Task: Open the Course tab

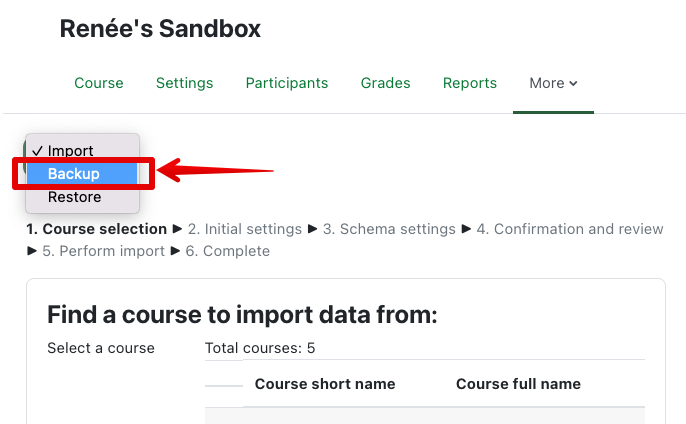Action: pos(99,83)
